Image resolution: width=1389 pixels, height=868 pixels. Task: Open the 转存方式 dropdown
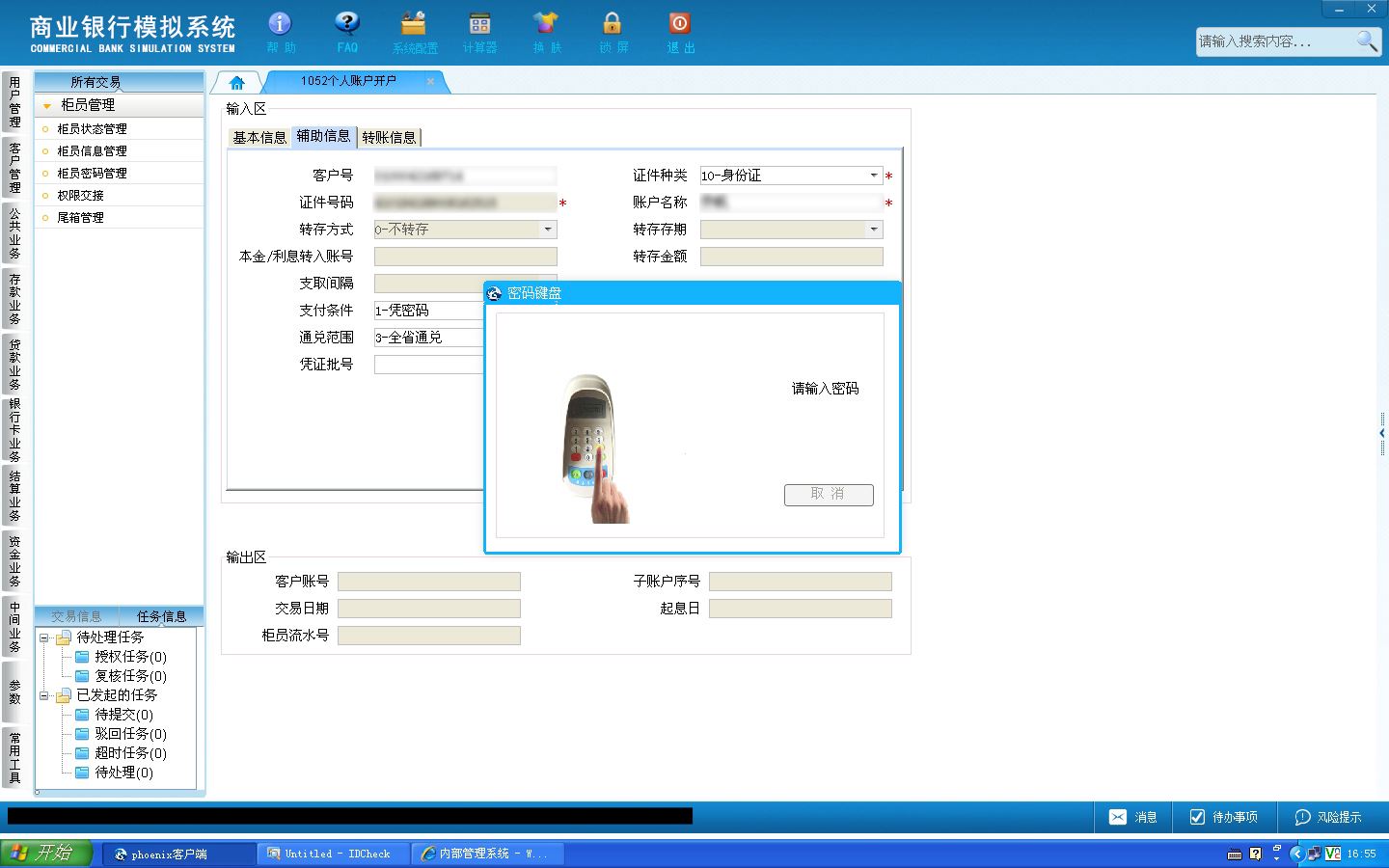click(548, 230)
